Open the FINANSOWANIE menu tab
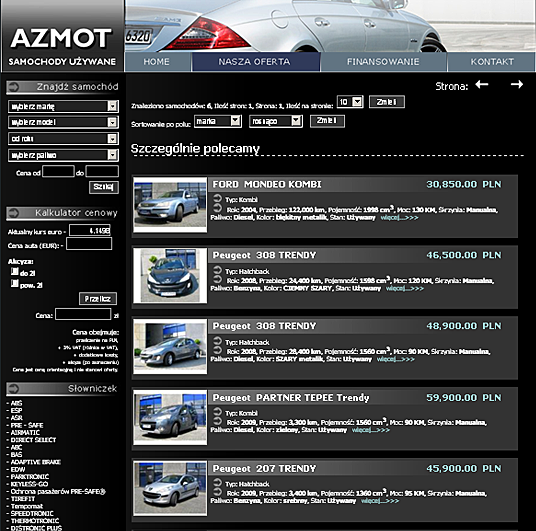 tap(383, 62)
